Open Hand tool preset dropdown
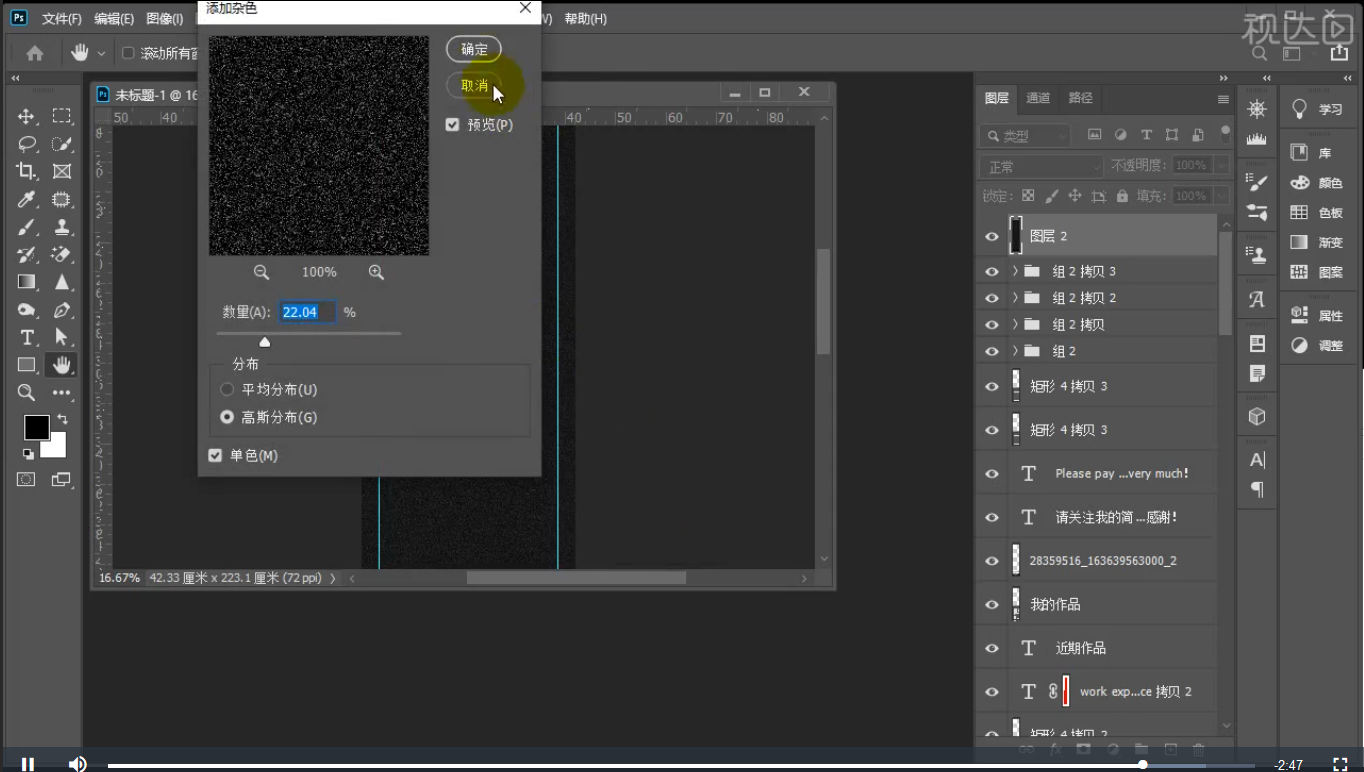Viewport: 1364px width, 772px height. (101, 53)
